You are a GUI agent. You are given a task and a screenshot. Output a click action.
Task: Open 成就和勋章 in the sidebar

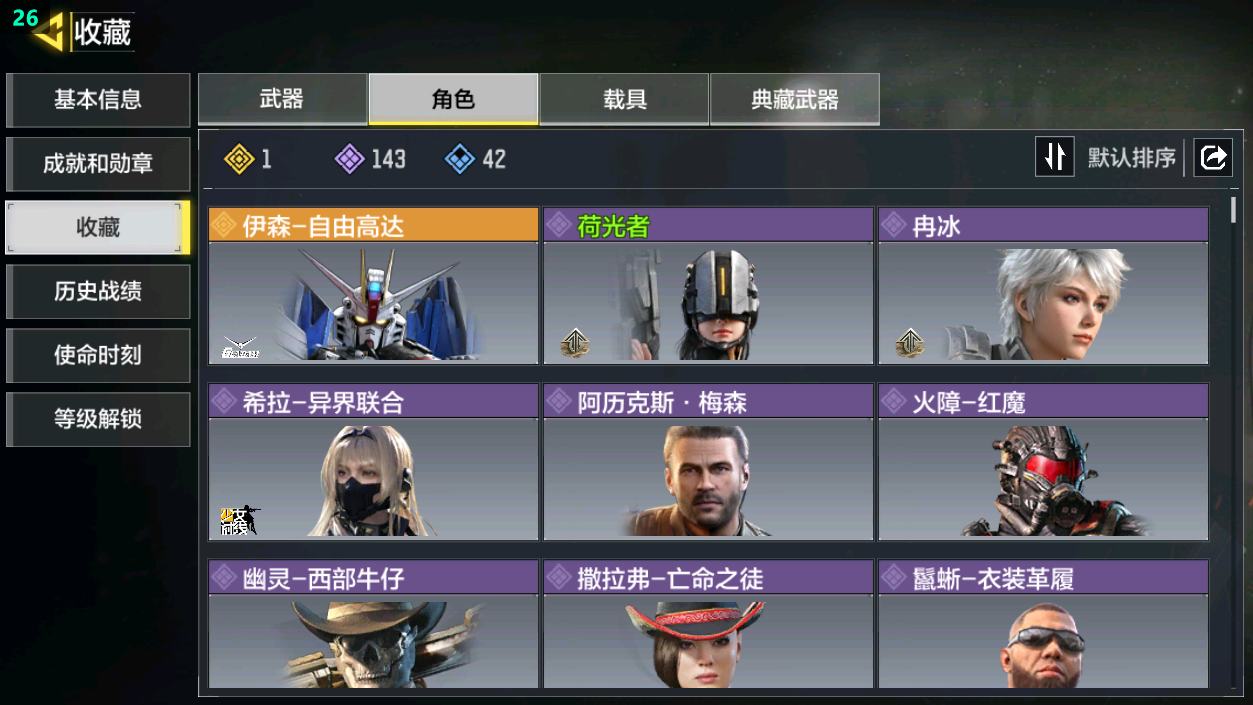[98, 164]
